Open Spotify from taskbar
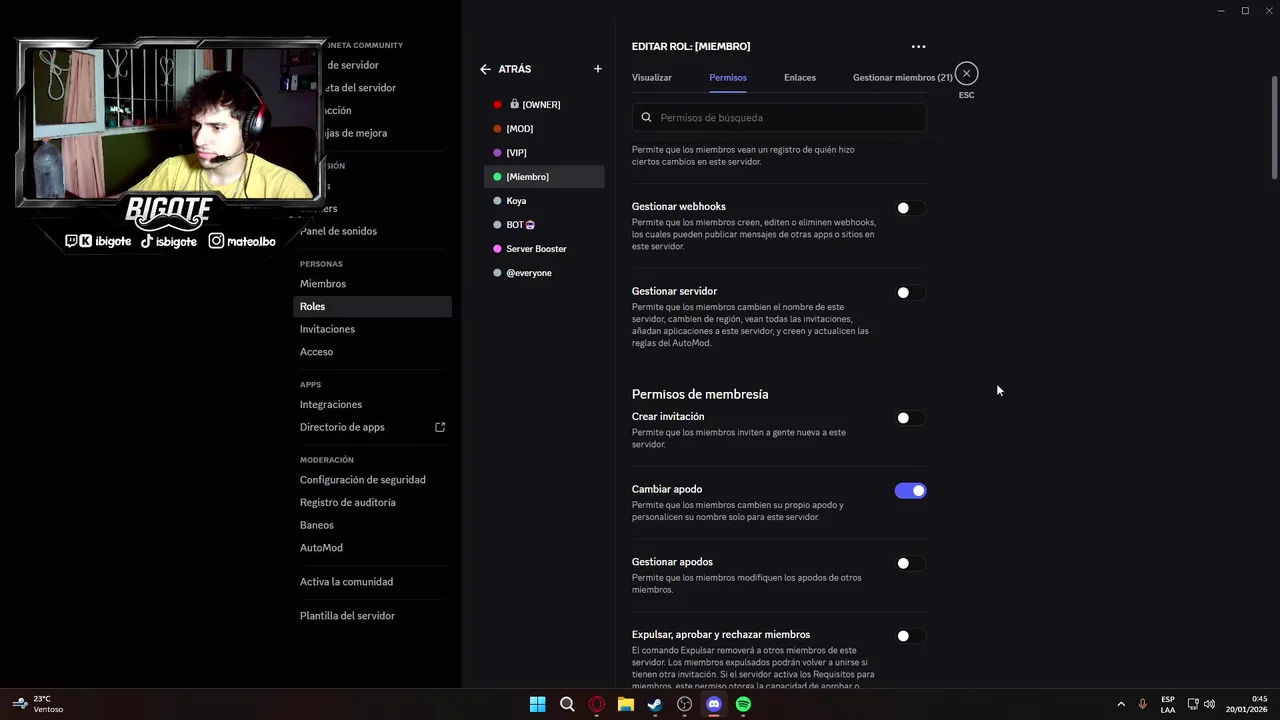 click(743, 704)
